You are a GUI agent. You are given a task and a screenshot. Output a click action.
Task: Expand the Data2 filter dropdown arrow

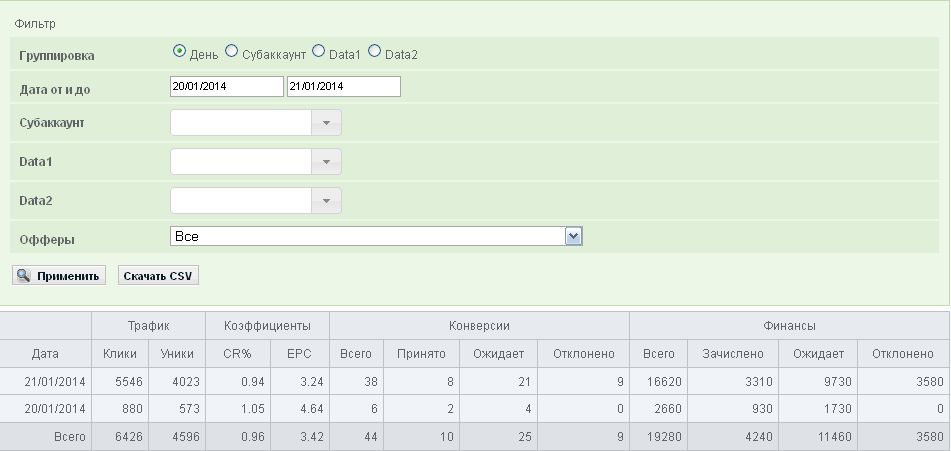[x=326, y=201]
